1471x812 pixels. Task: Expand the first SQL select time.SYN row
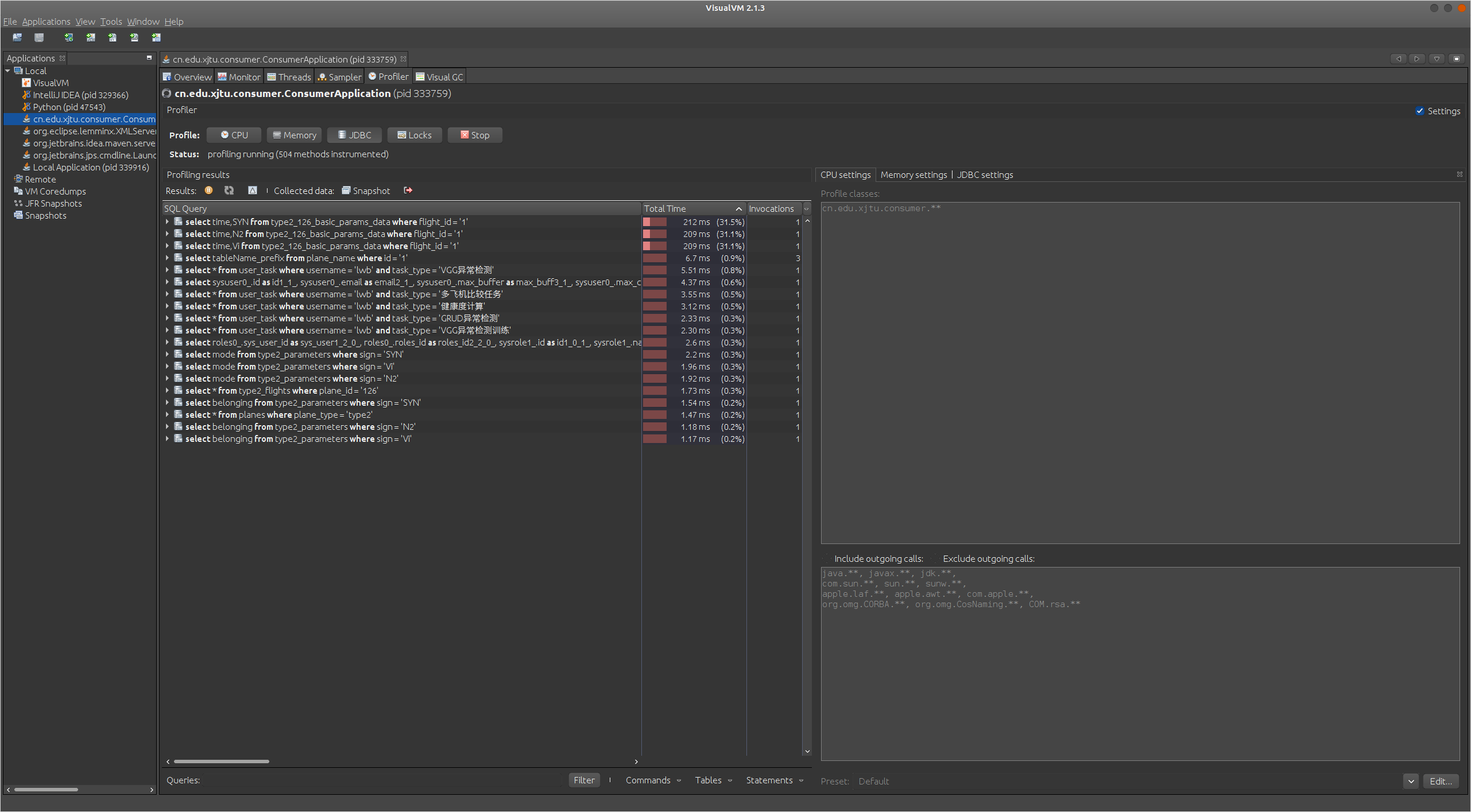coord(168,221)
